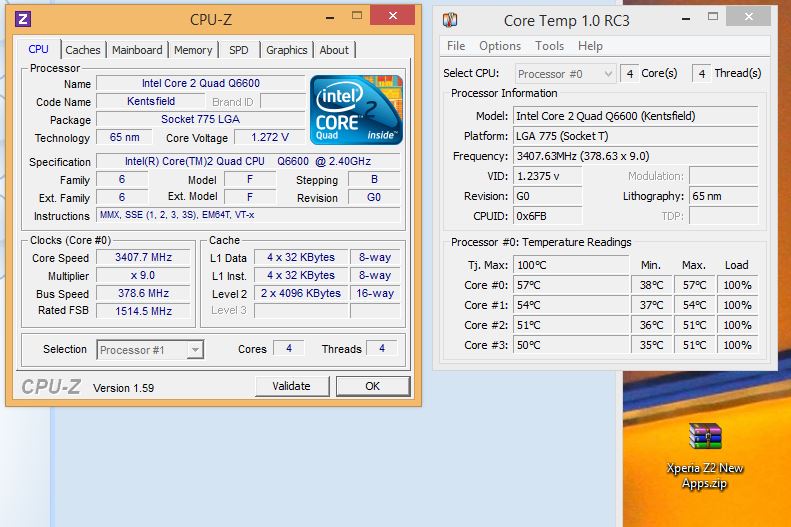The image size is (791, 527).
Task: Click the Specification field in CPU-Z
Action: [x=248, y=161]
